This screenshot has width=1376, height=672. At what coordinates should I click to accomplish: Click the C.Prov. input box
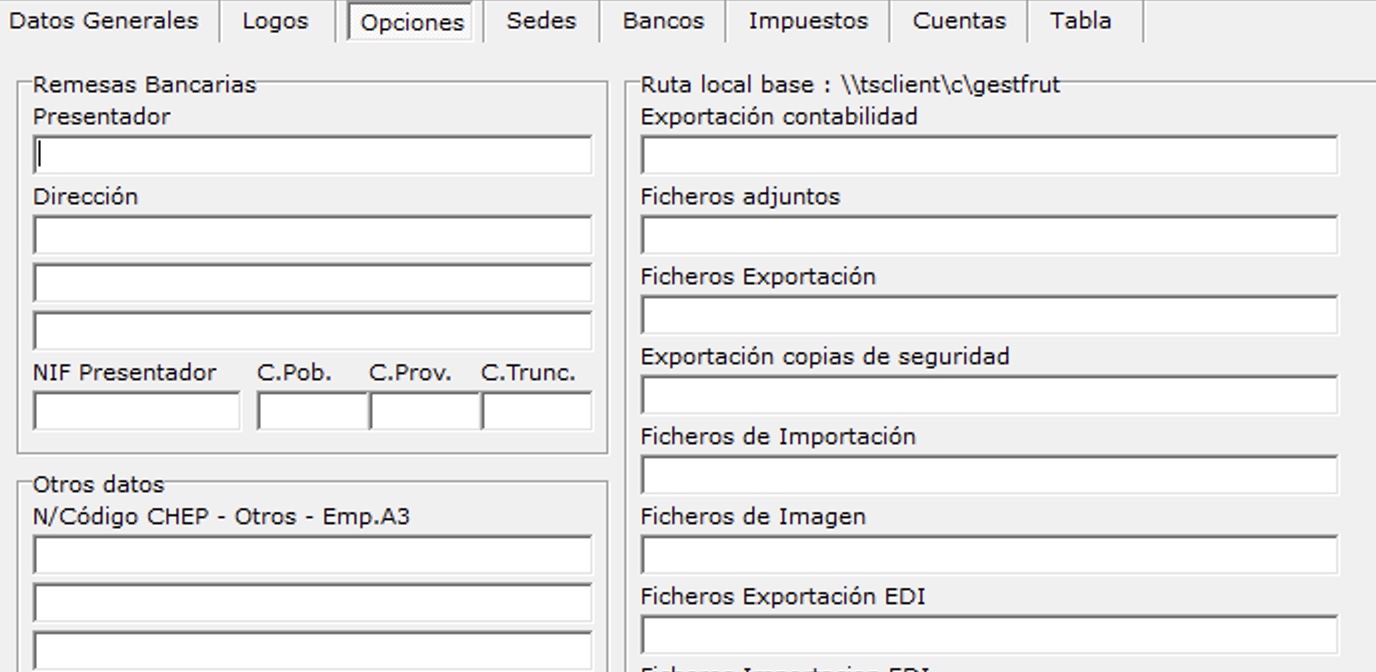click(x=424, y=412)
